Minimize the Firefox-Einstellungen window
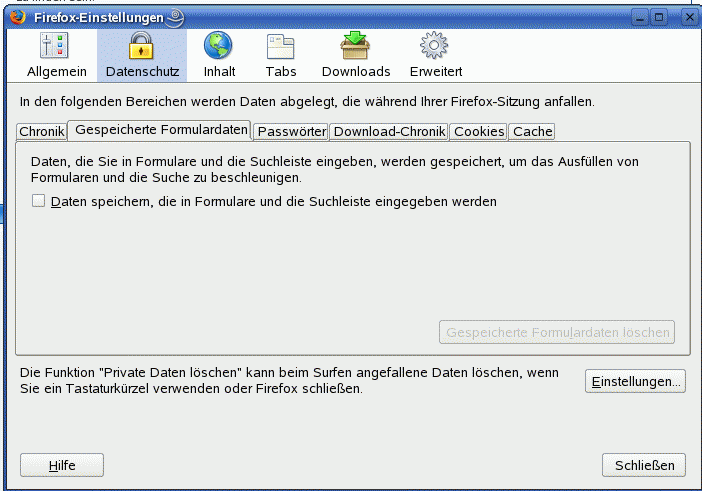702x491 pixels. 640,17
